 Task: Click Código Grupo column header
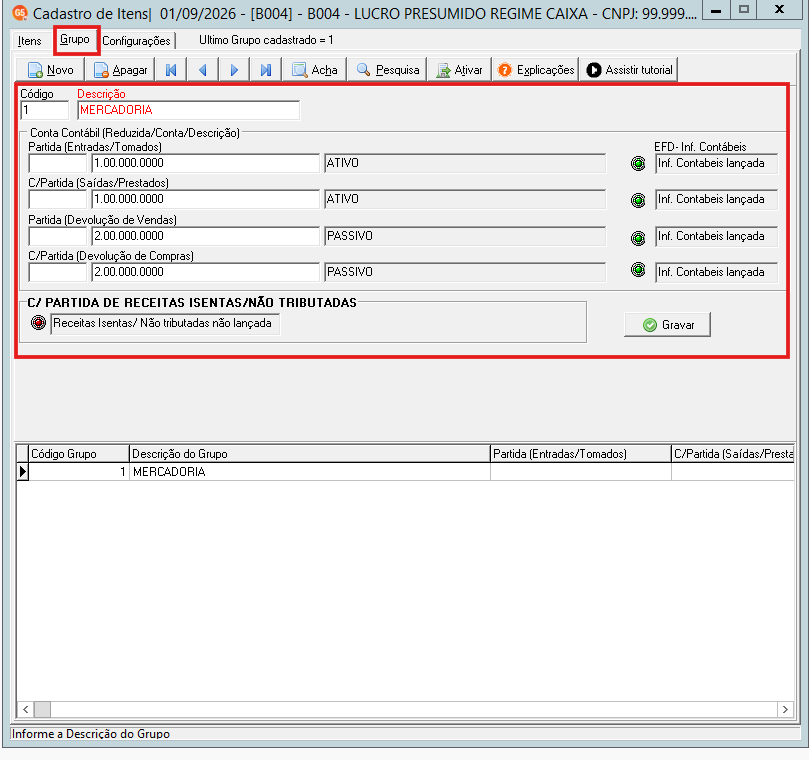[x=78, y=454]
